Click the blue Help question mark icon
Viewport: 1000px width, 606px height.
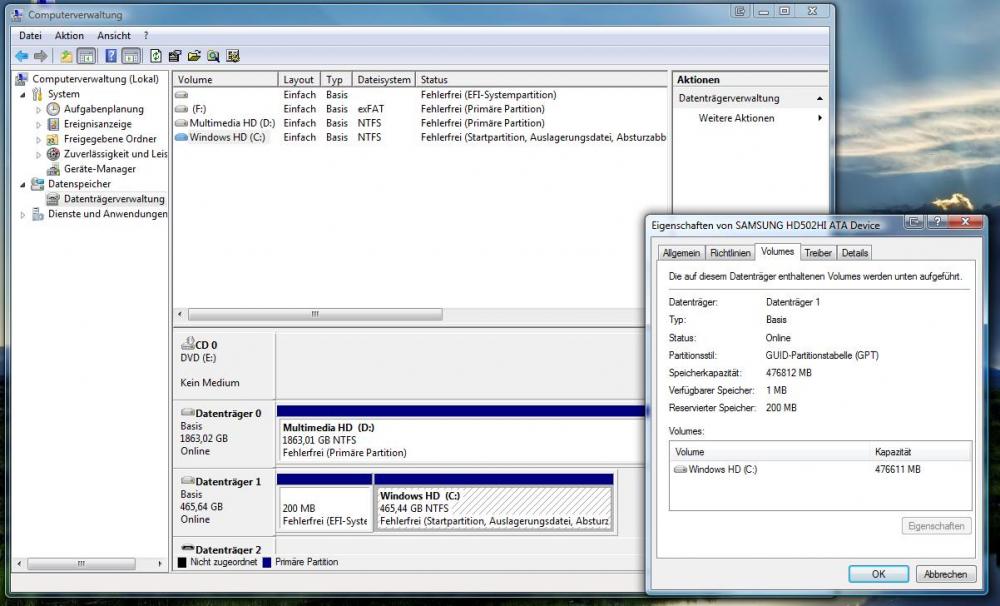pos(110,56)
